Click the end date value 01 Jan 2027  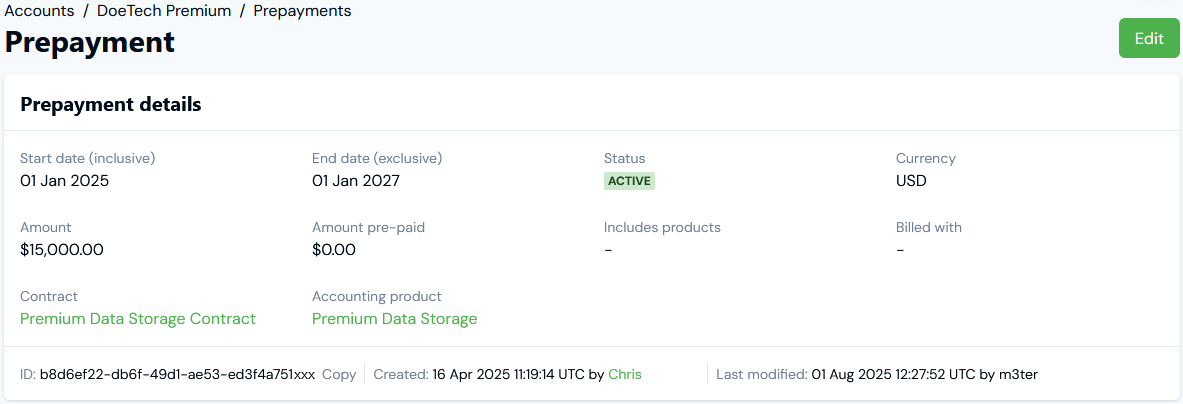pyautogui.click(x=357, y=181)
